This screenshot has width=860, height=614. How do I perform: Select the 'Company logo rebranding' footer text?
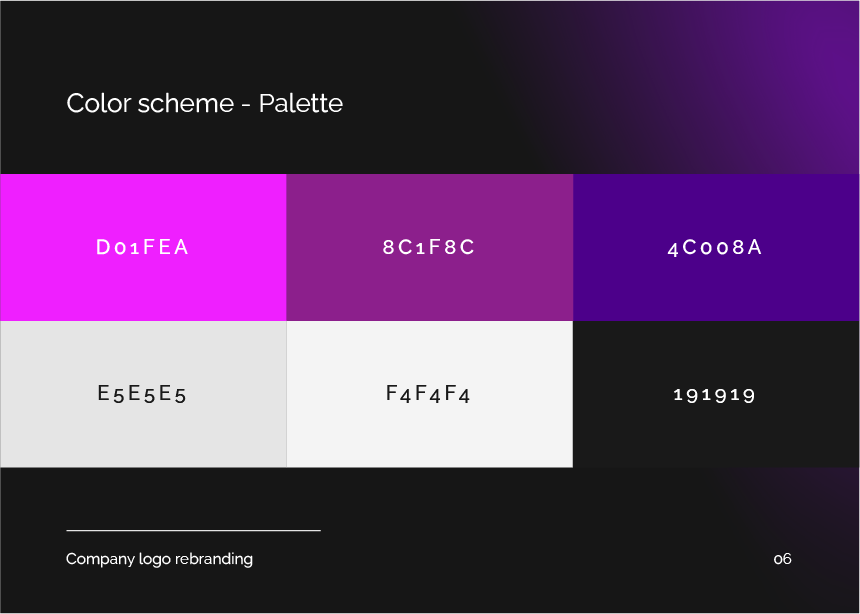(x=159, y=559)
